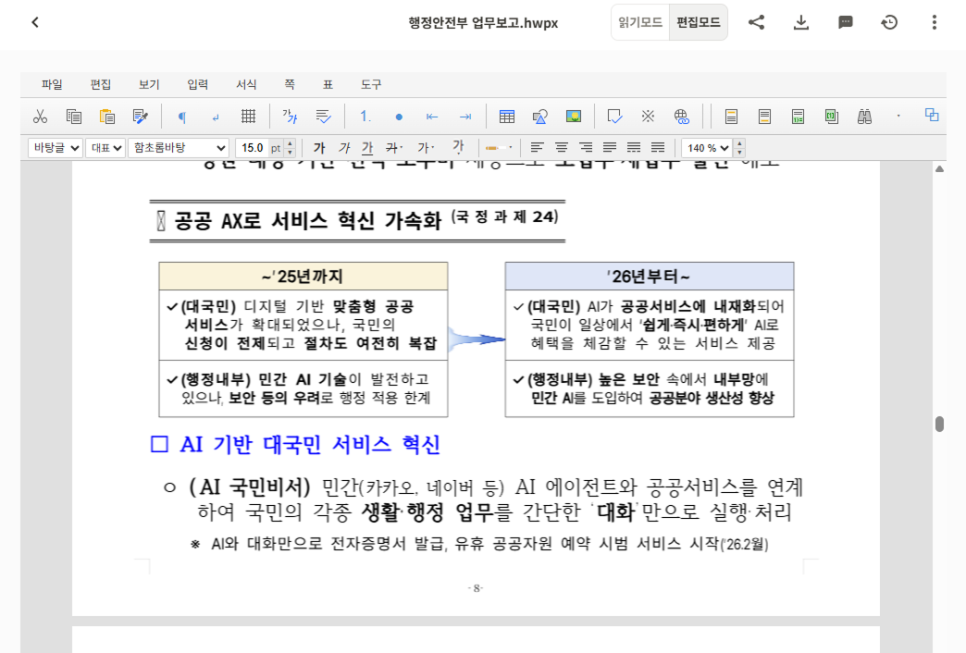Share the document via share icon
This screenshot has height=653, width=966.
pos(757,23)
